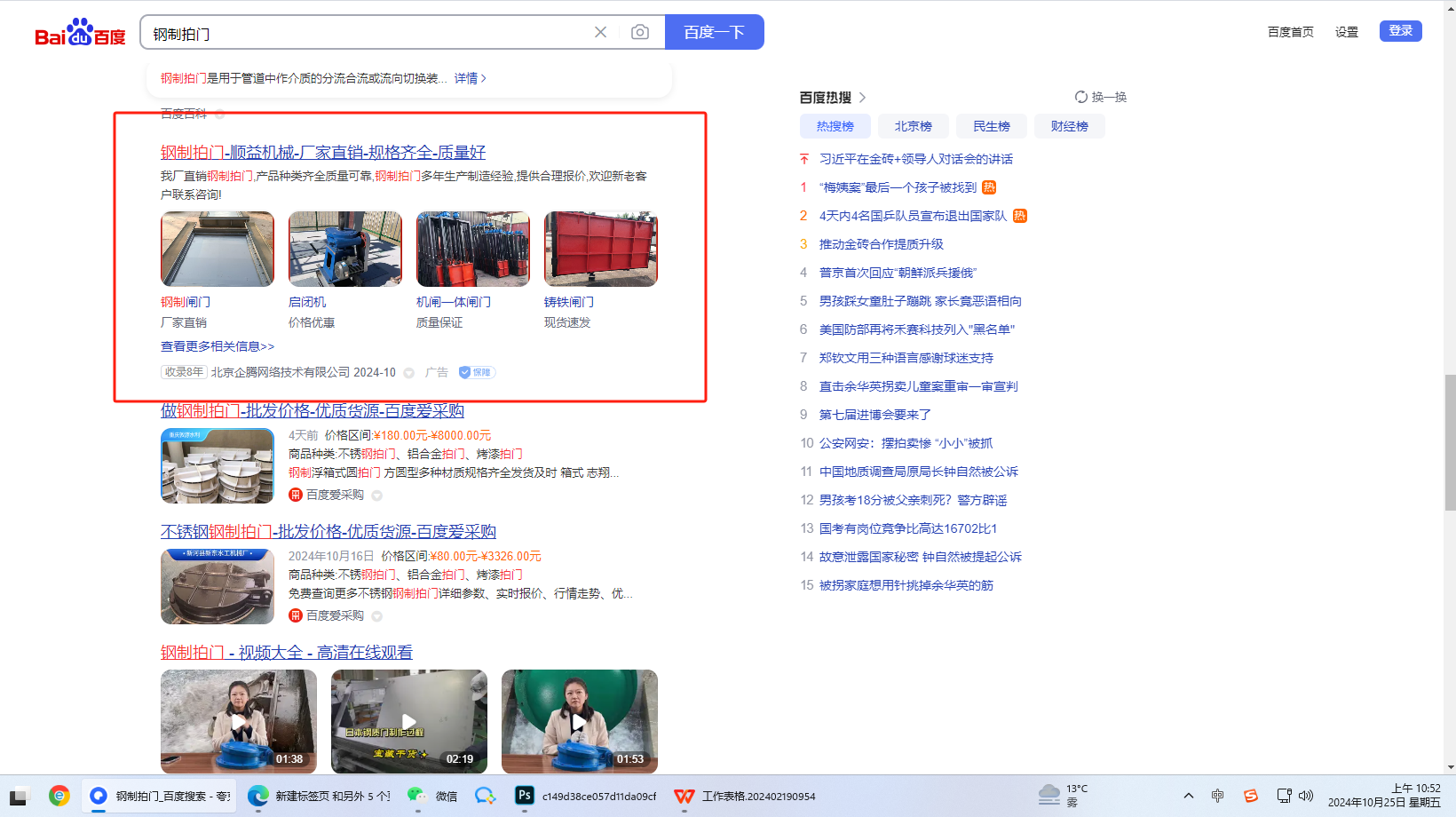Switch to the 钢制拍门_百度搜索 browser taskbar item
Viewport: 1456px width, 817px height.
coord(161,796)
